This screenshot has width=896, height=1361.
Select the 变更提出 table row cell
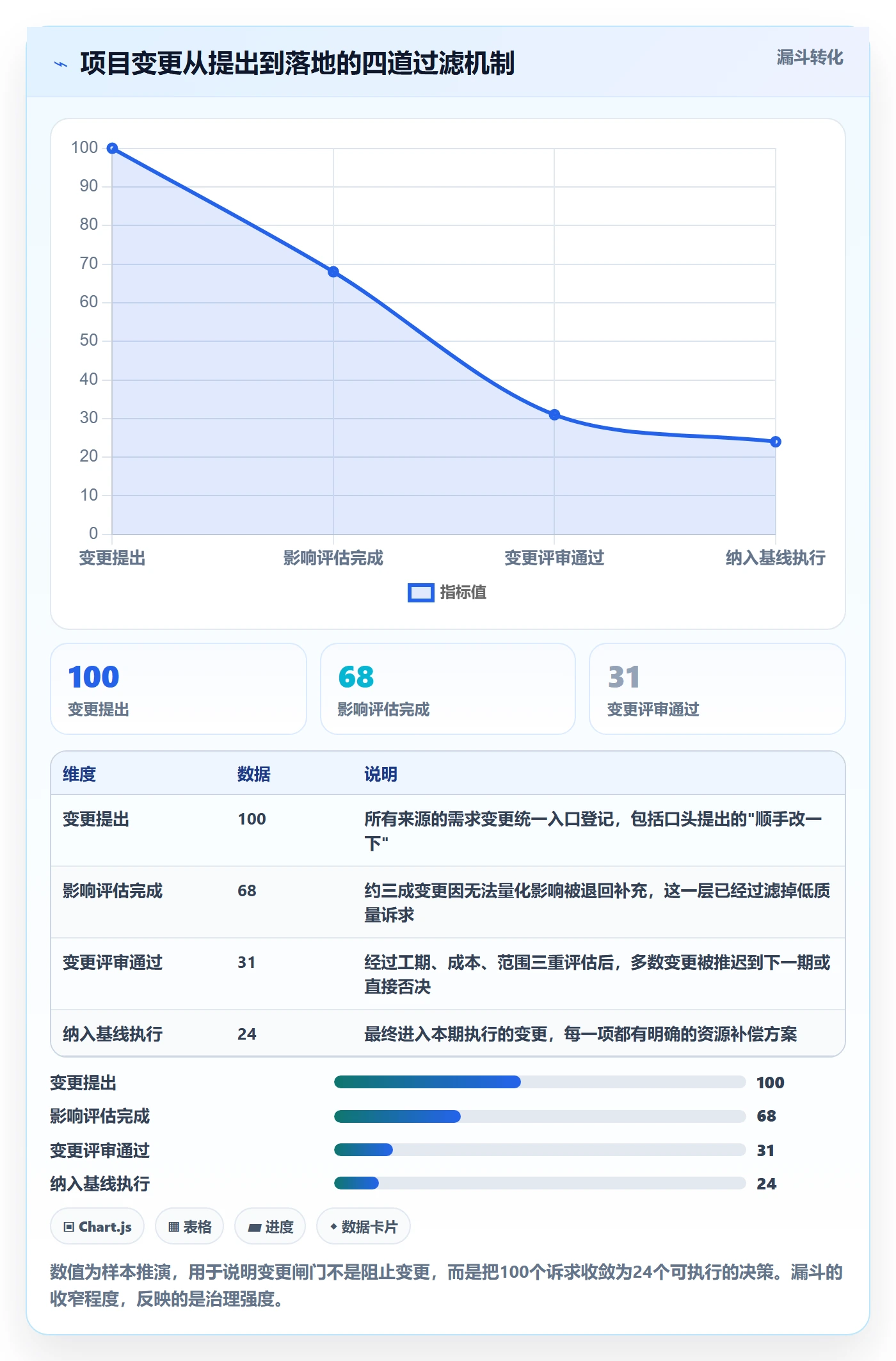96,819
